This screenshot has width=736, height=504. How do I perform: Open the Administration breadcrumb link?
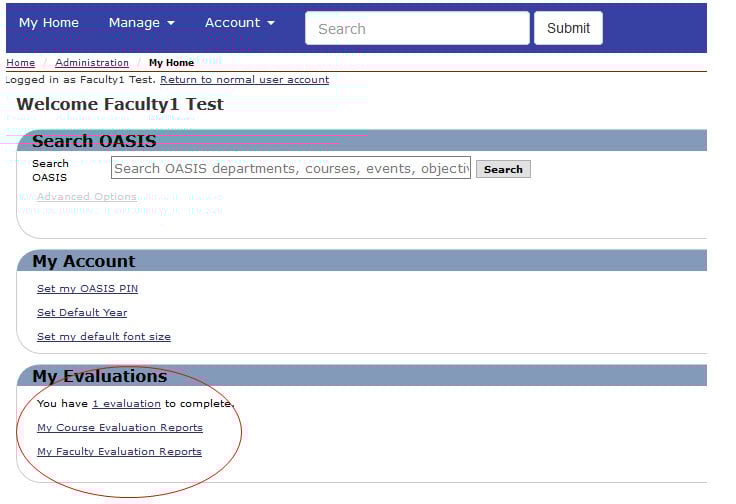(92, 63)
